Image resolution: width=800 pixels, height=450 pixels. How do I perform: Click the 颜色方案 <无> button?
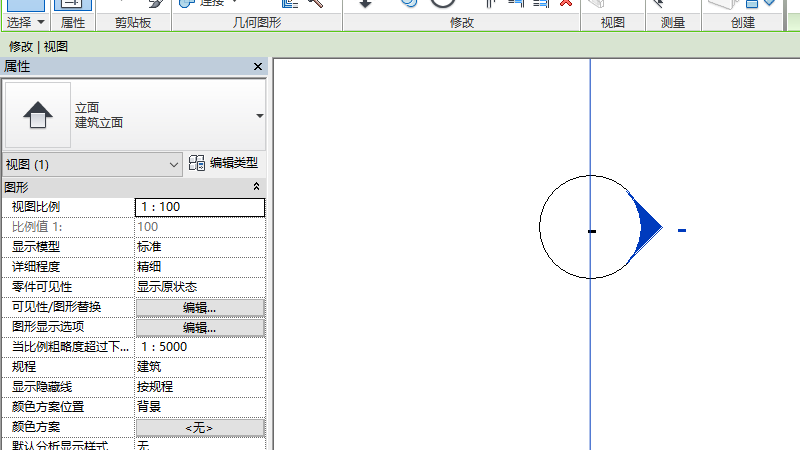(199, 427)
